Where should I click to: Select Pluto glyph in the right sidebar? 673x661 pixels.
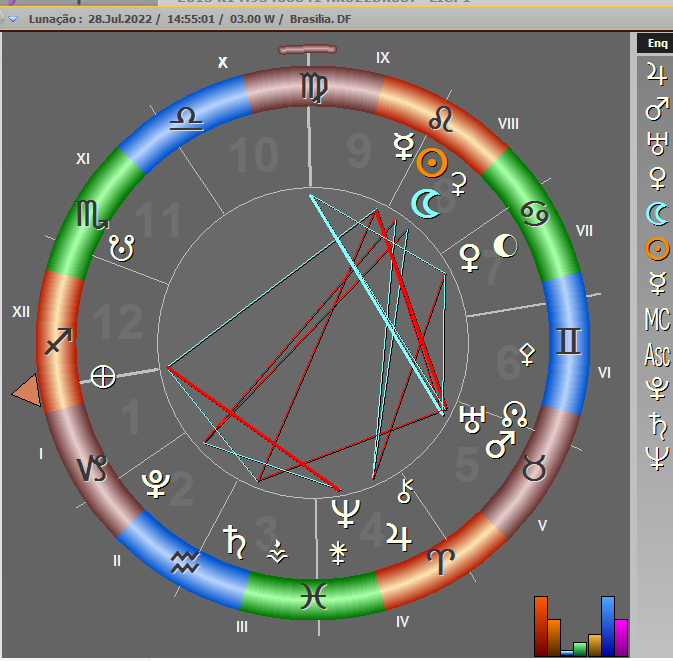[x=658, y=389]
